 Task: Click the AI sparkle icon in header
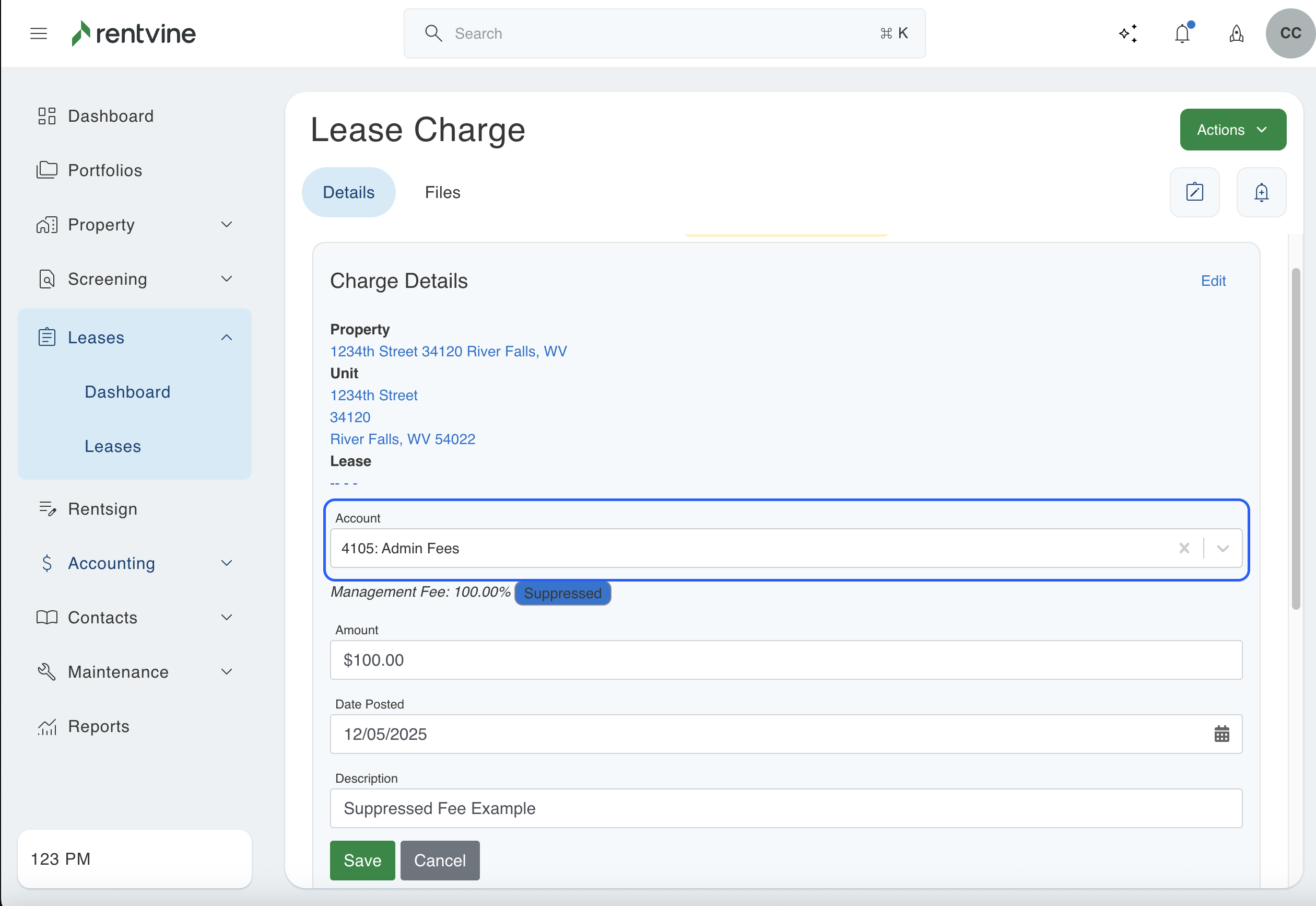point(1128,33)
